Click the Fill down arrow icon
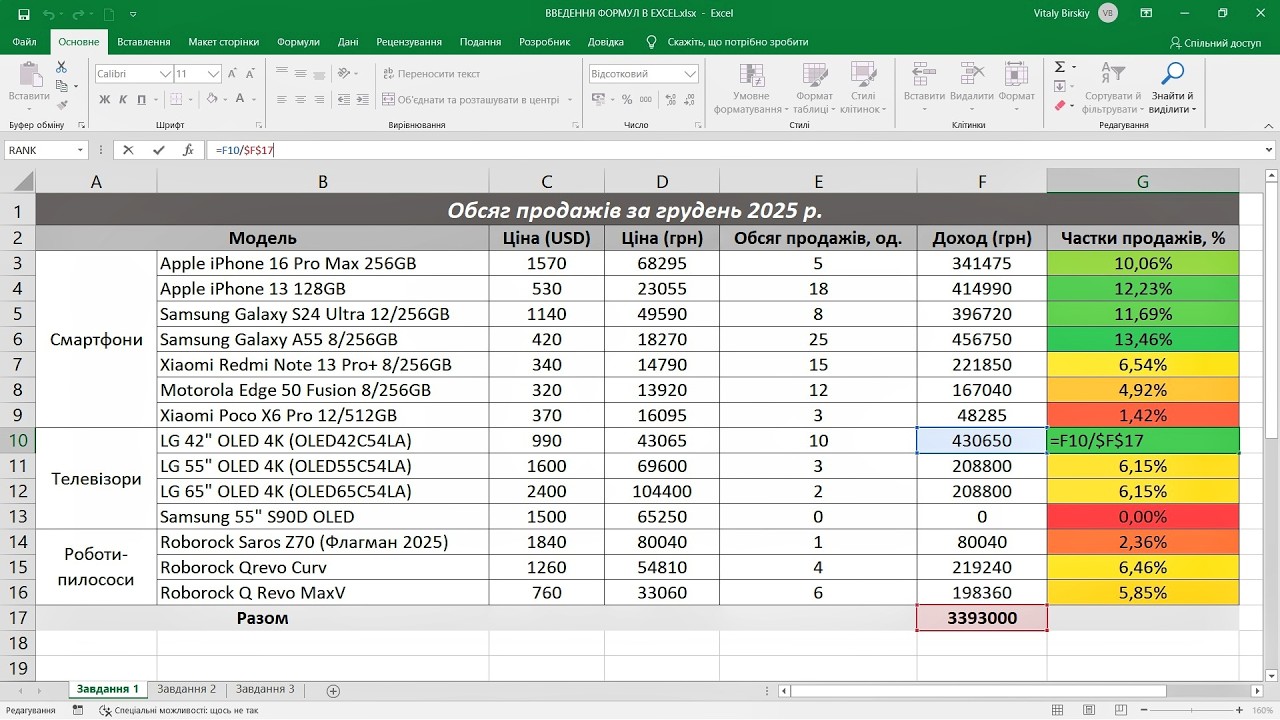The height and width of the screenshot is (720, 1280). (1061, 86)
